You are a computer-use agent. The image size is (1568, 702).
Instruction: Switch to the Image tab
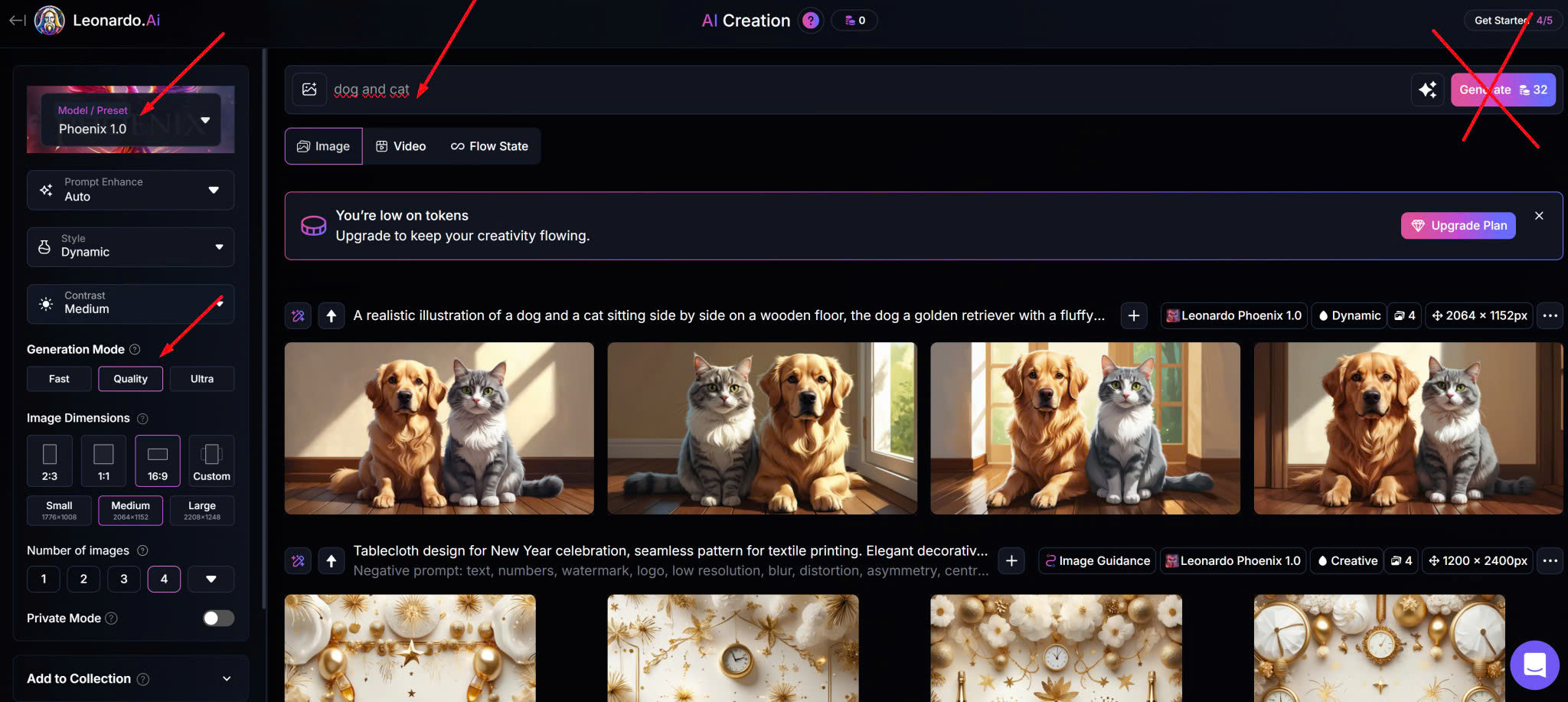pyautogui.click(x=324, y=146)
